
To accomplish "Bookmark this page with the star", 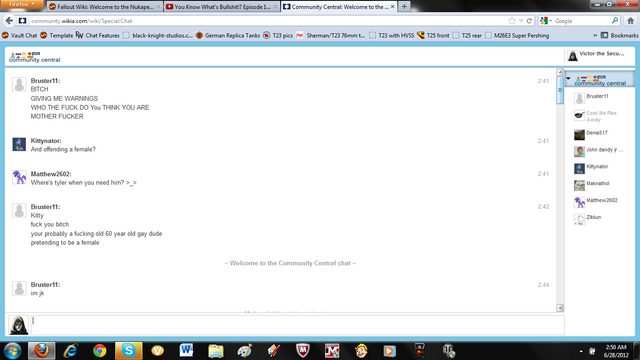I will (x=512, y=21).
